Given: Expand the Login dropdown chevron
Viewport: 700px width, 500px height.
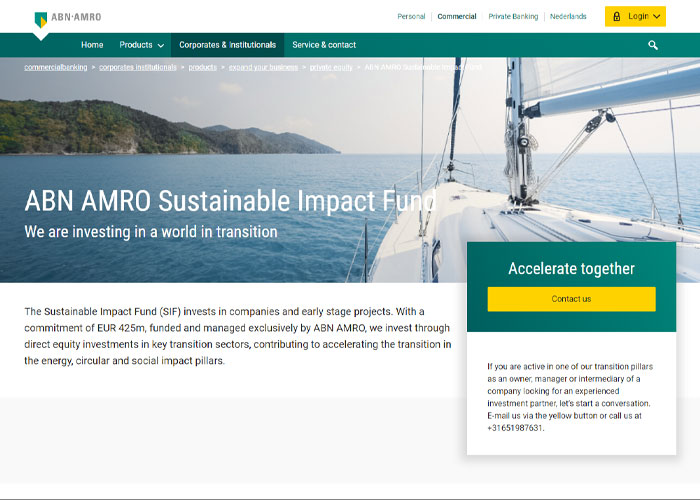Looking at the screenshot, I should pos(656,17).
